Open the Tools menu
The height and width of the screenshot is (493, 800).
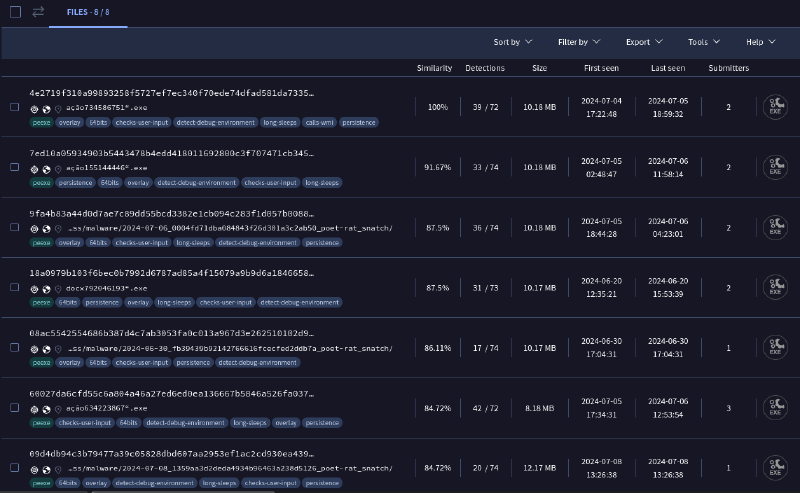(703, 42)
